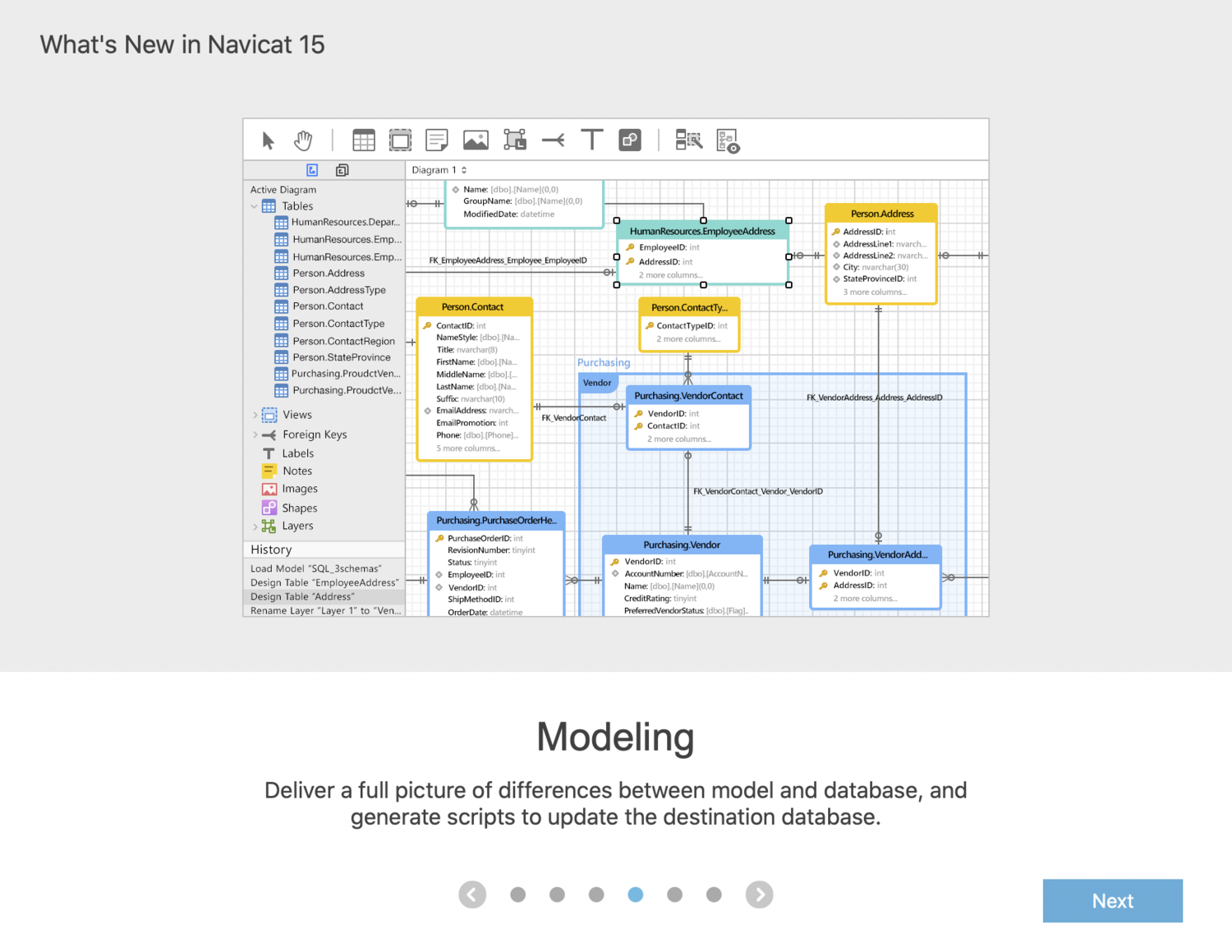Image resolution: width=1232 pixels, height=952 pixels.
Task: Select the foreign key relation tool
Action: (554, 140)
